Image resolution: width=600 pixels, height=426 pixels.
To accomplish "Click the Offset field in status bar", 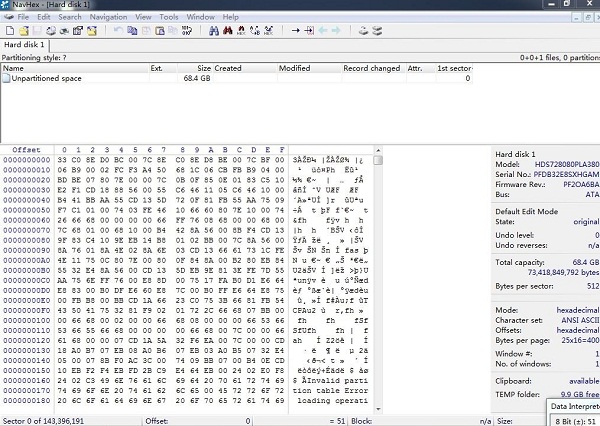I will coord(197,421).
